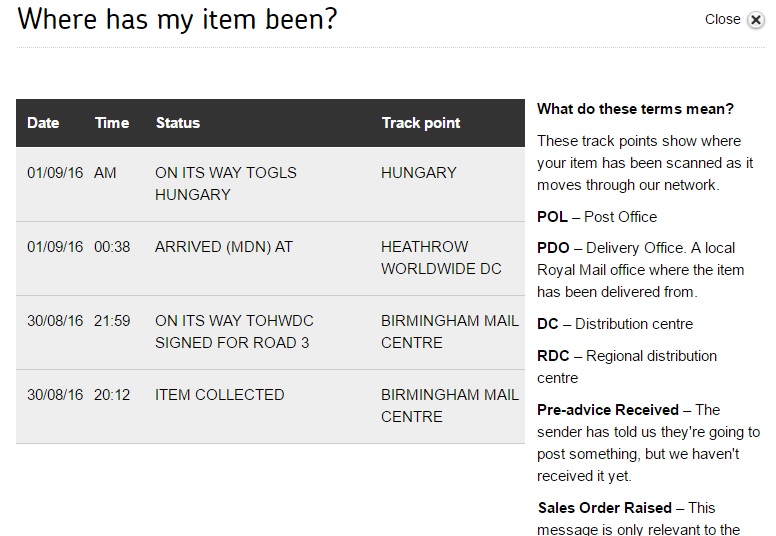Click the ON ITS WAY TOHWDC status text
Image resolution: width=776 pixels, height=536 pixels.
point(234,321)
